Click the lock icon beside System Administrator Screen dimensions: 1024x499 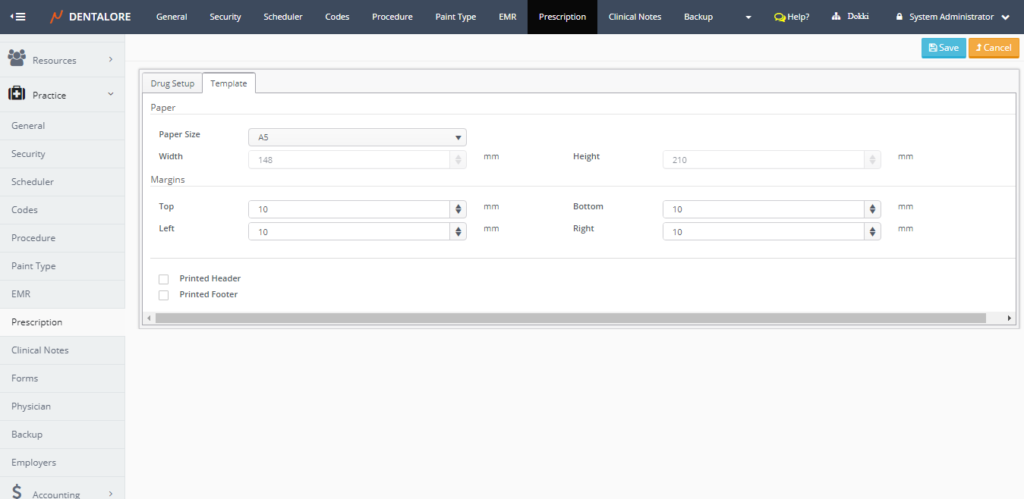click(x=899, y=17)
